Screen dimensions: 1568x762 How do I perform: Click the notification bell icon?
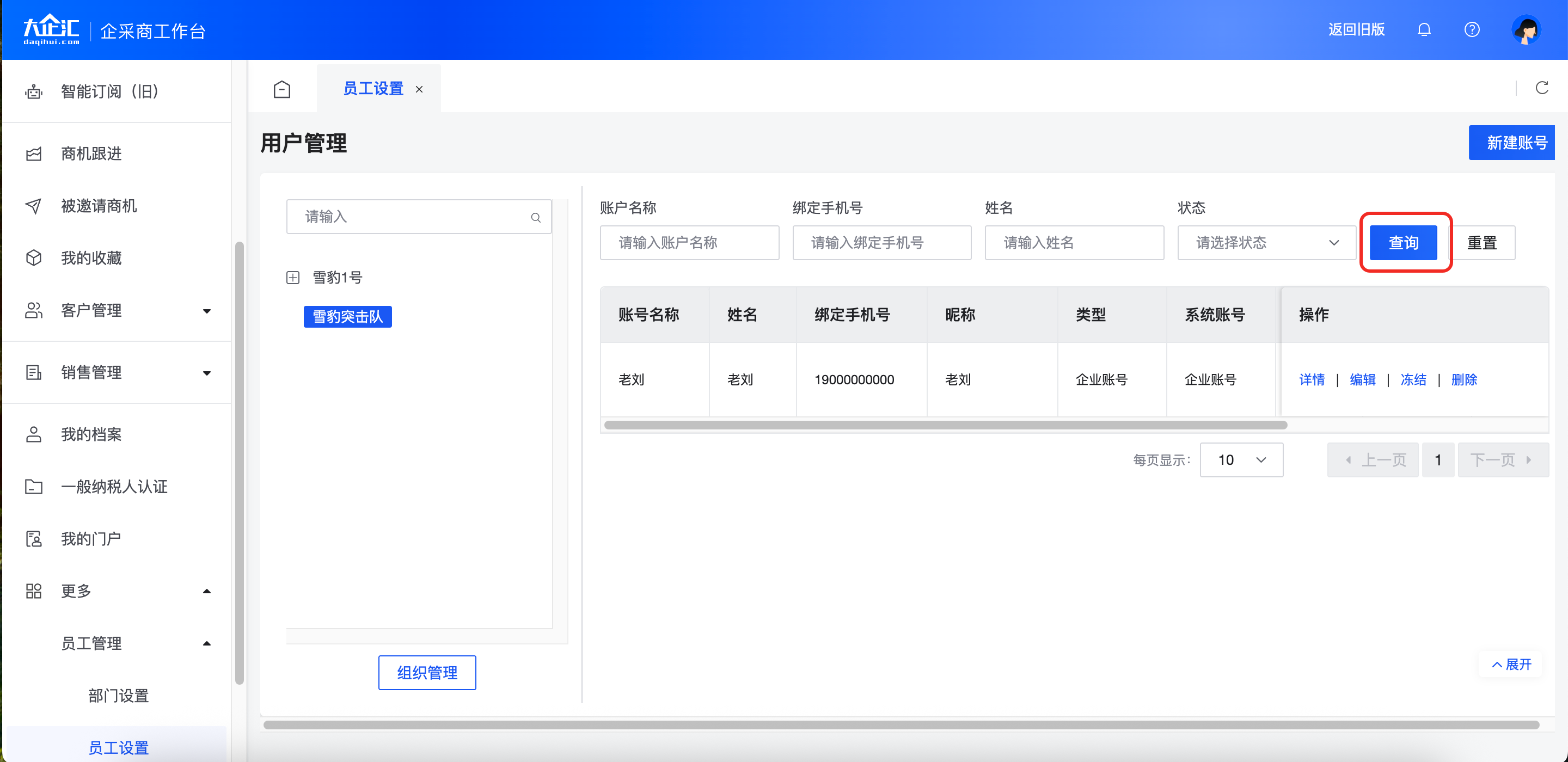[x=1424, y=29]
